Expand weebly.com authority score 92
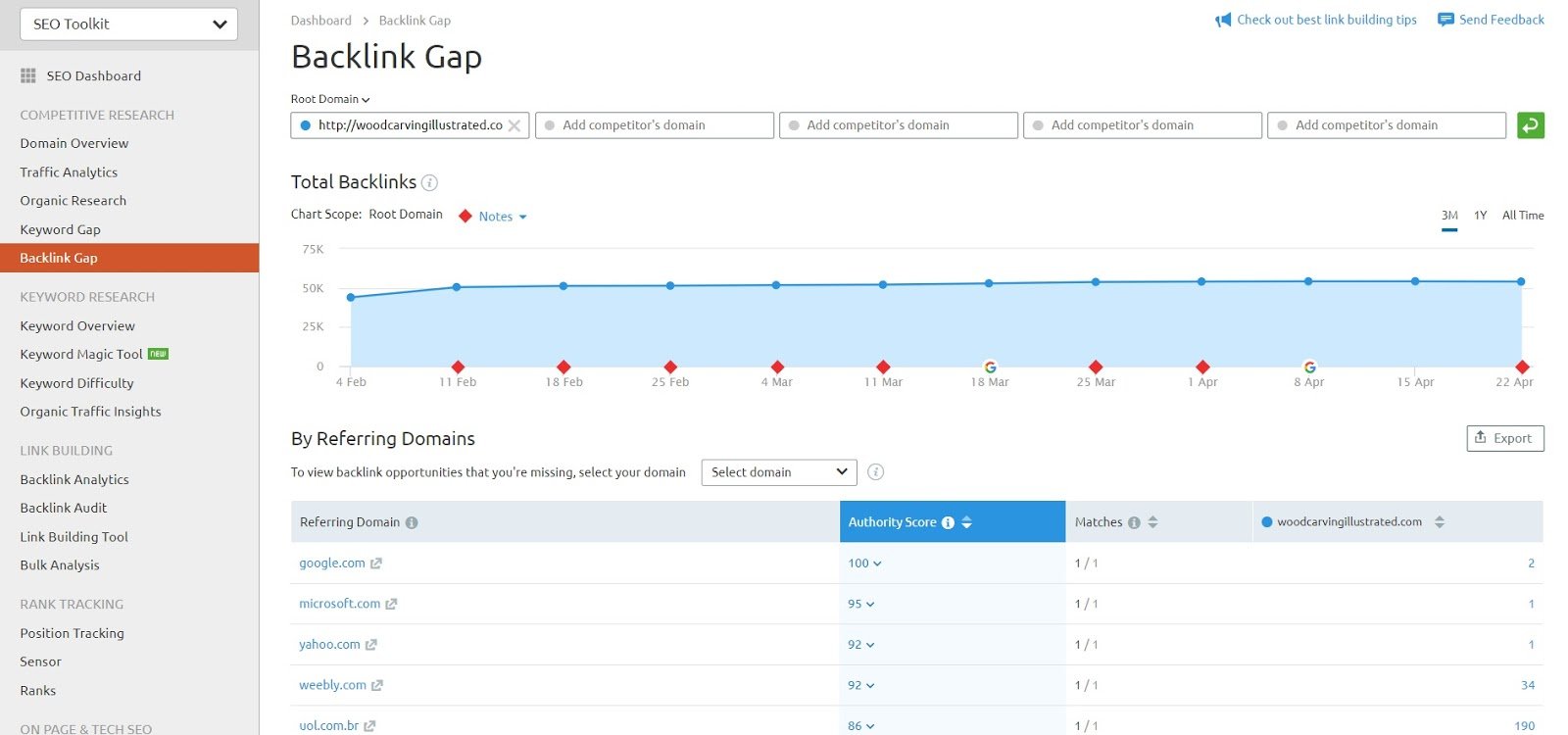Image resolution: width=1568 pixels, height=735 pixels. (861, 686)
